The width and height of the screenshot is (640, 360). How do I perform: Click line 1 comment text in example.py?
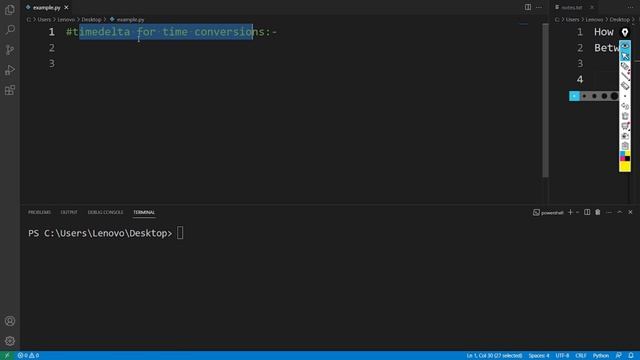(171, 32)
